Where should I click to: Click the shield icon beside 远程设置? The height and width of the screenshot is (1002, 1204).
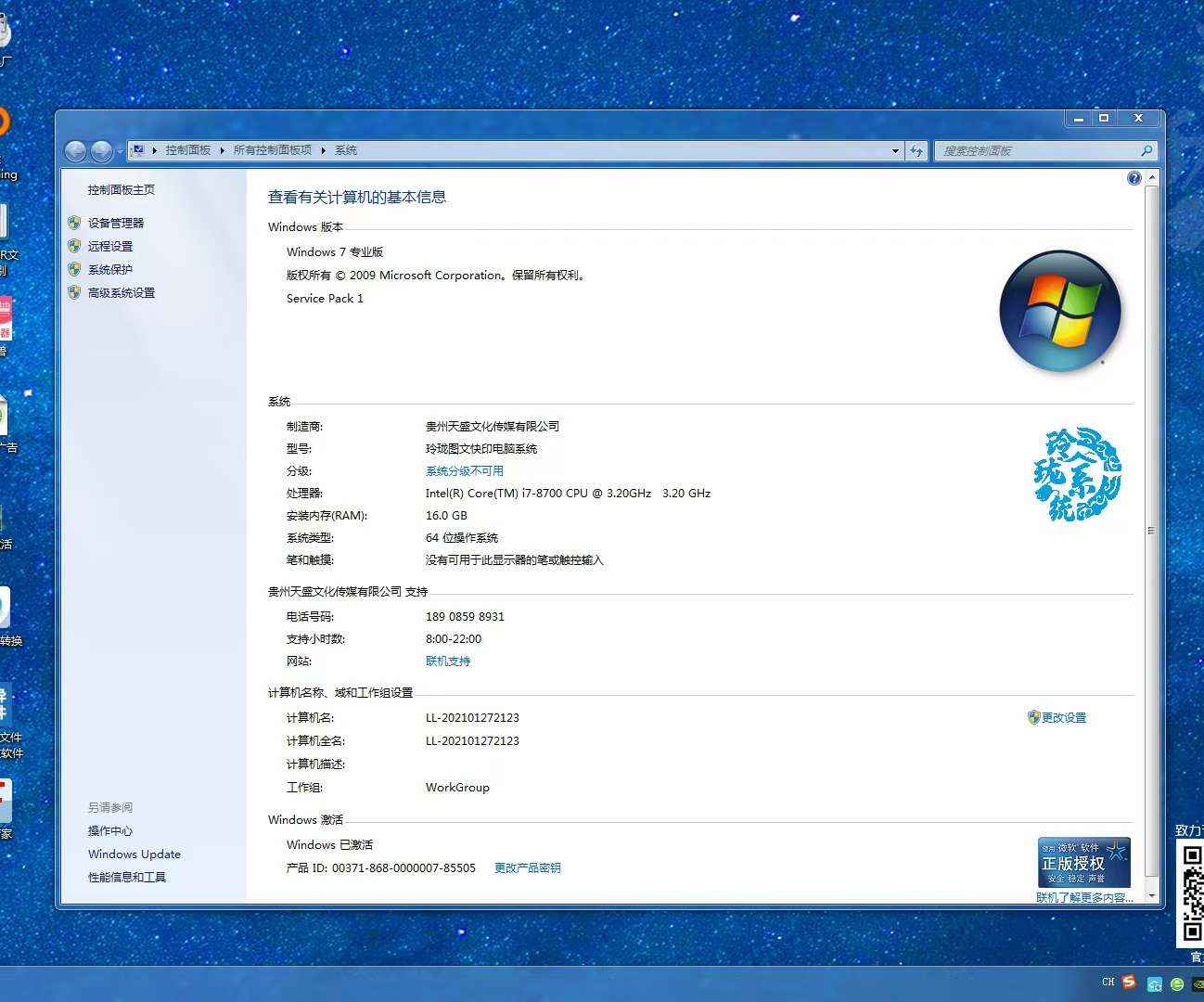(74, 246)
